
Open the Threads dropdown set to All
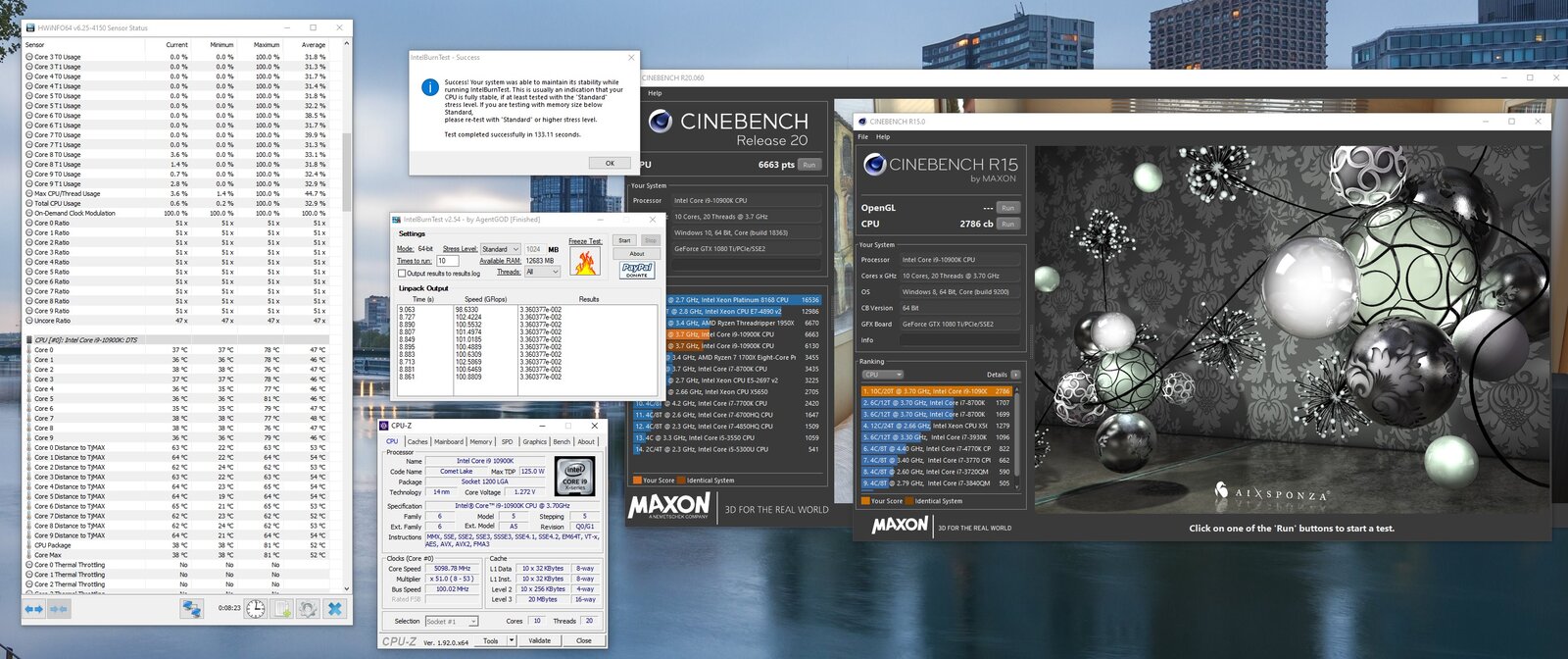tap(543, 272)
